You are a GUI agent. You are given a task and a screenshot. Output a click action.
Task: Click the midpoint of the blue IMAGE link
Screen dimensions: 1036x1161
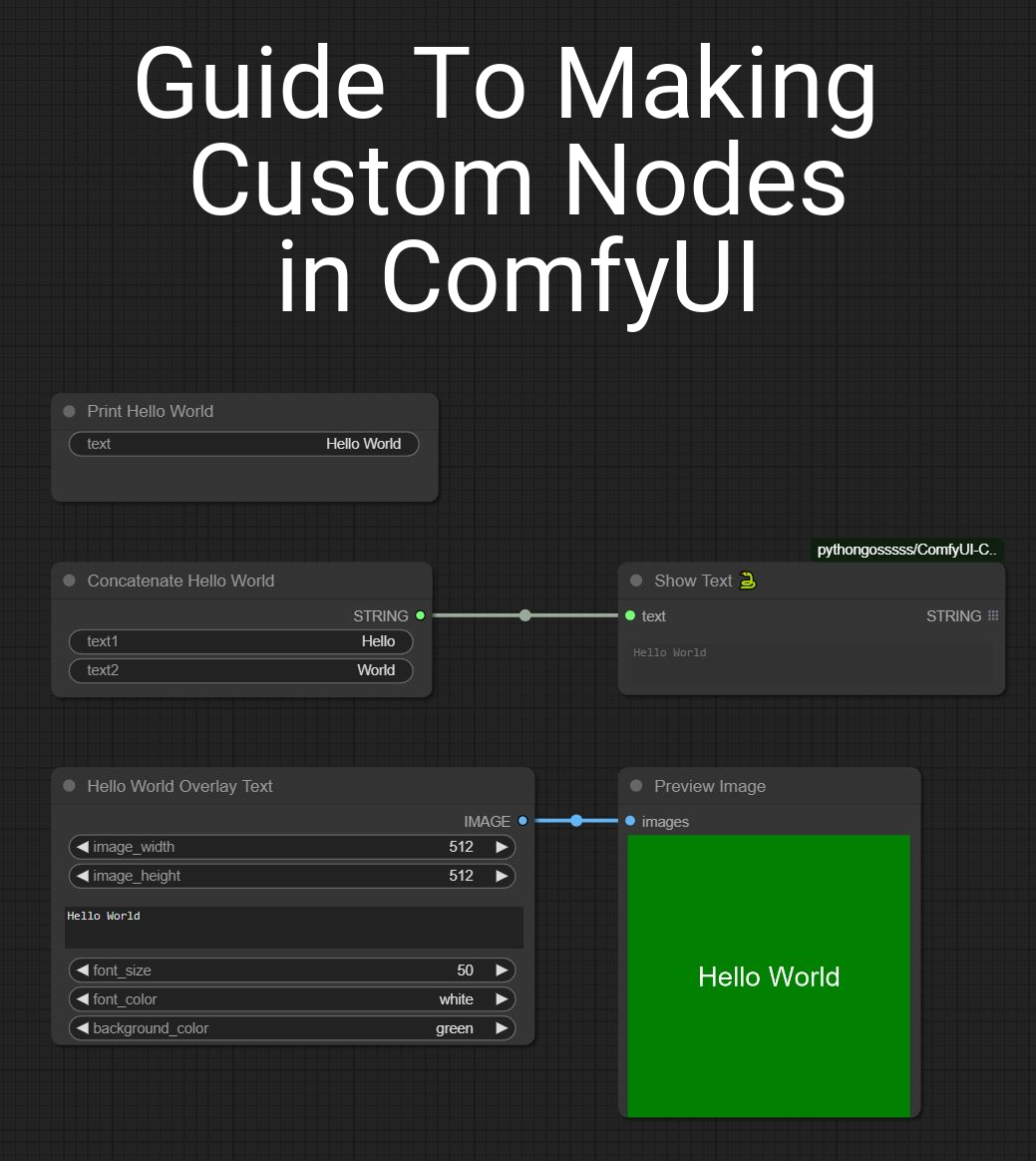click(576, 821)
